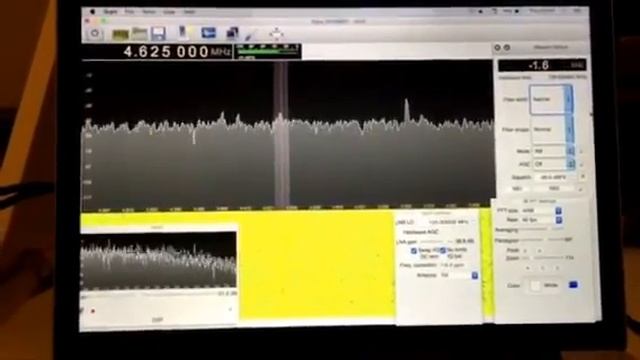Screen dimensions: 640x360
Task: Open the Help menu
Action: [x=189, y=12]
